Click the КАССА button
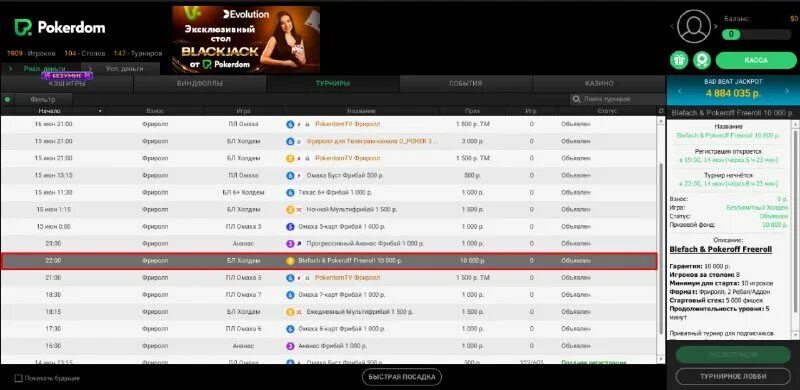The image size is (800, 390). tap(756, 60)
